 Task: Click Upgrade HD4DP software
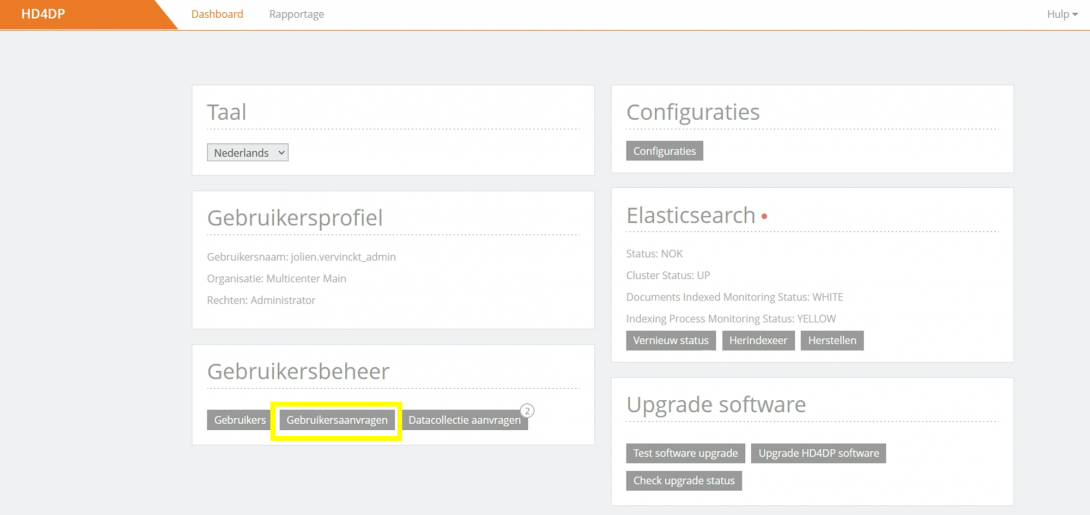[x=818, y=454]
